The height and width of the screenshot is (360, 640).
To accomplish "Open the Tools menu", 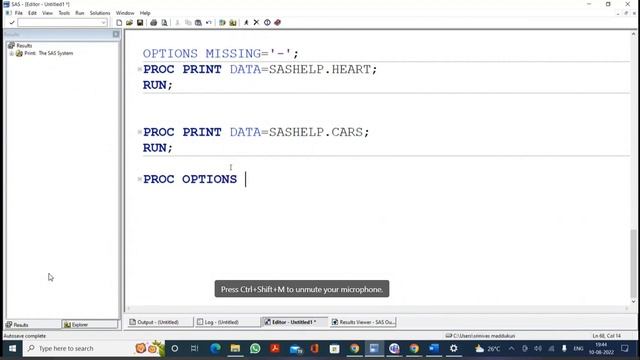I will (64, 13).
